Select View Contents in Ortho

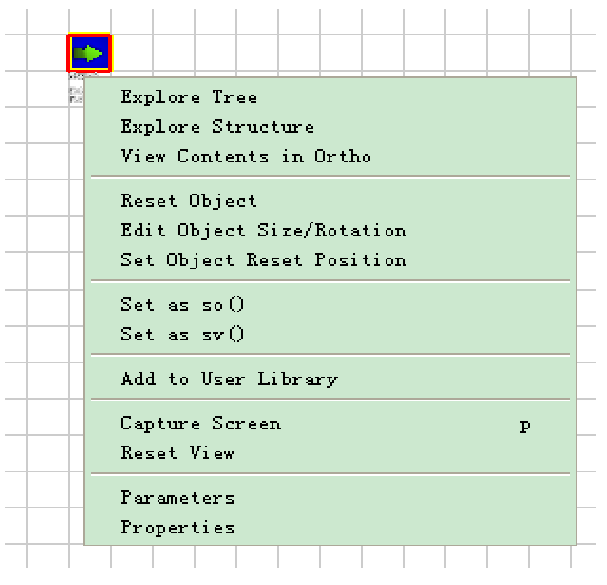coord(245,156)
